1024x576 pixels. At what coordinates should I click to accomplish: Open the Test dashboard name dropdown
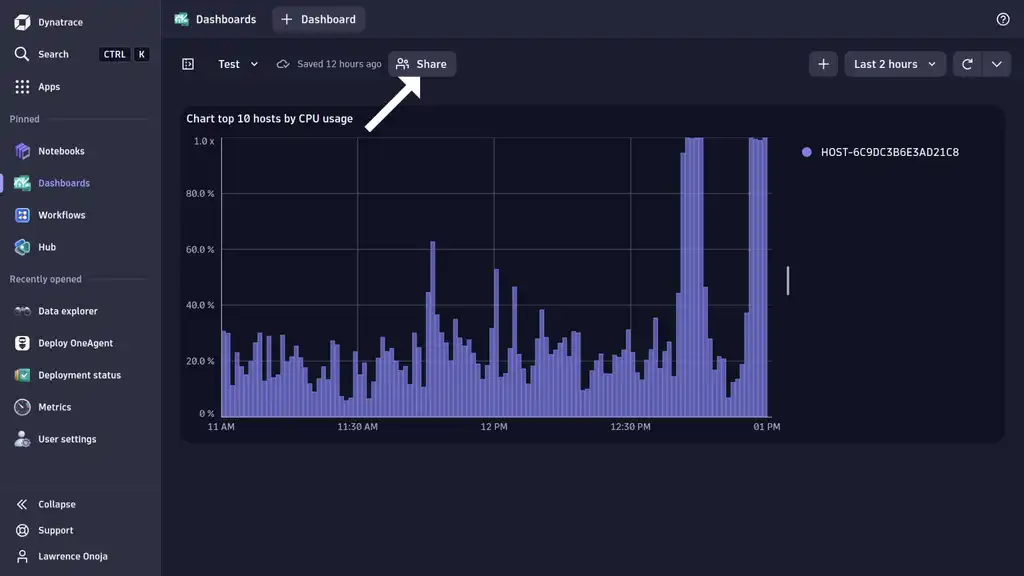[237, 63]
